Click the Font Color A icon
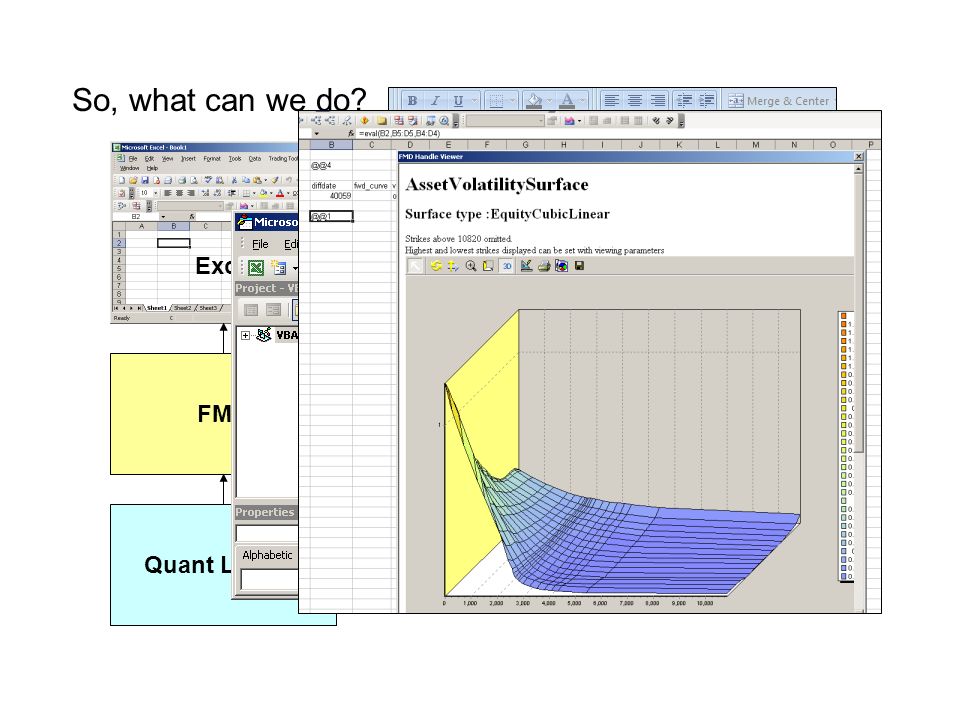Viewport: 960px width, 720px height. pos(567,100)
